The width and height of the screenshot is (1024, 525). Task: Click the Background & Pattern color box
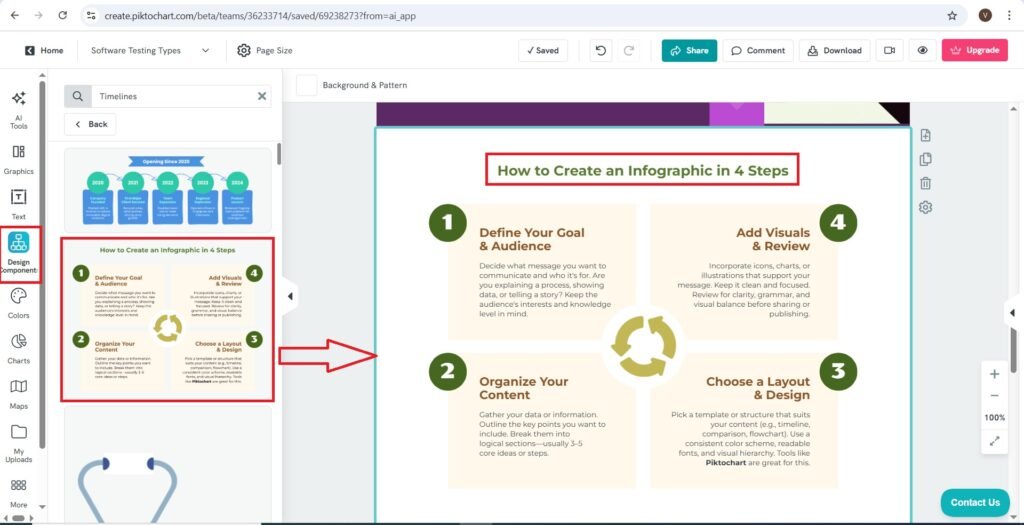coord(306,85)
